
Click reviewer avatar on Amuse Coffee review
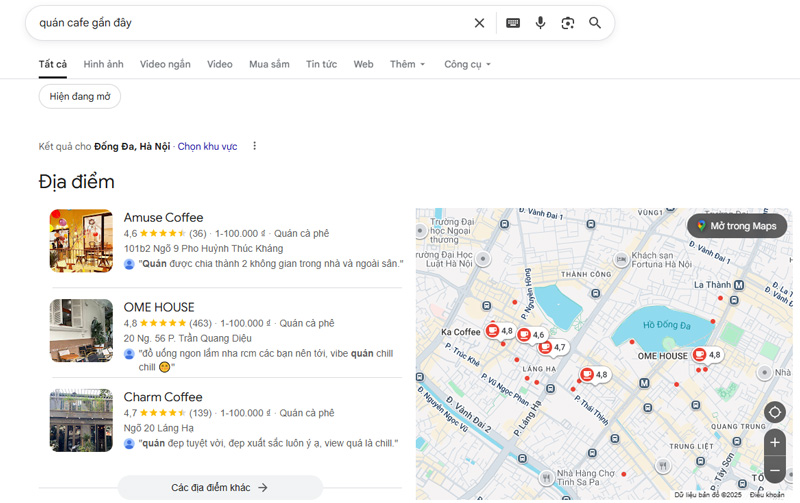pos(129,264)
